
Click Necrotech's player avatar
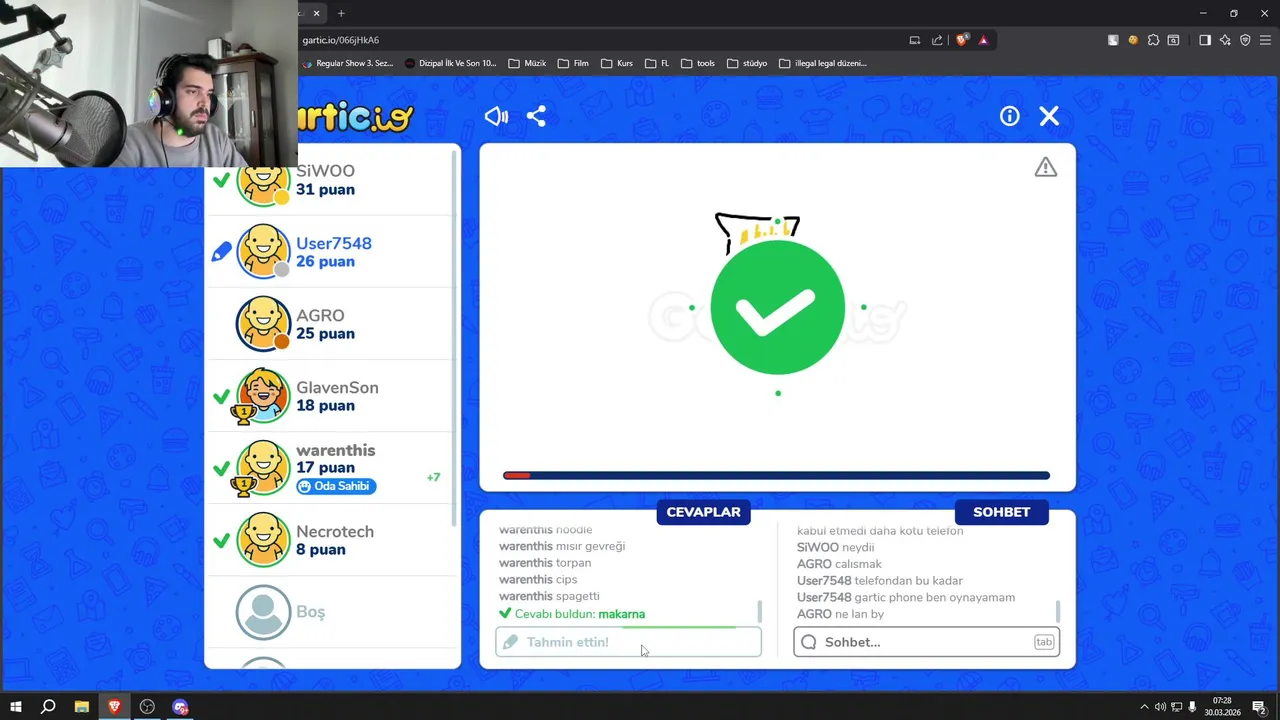tap(263, 539)
